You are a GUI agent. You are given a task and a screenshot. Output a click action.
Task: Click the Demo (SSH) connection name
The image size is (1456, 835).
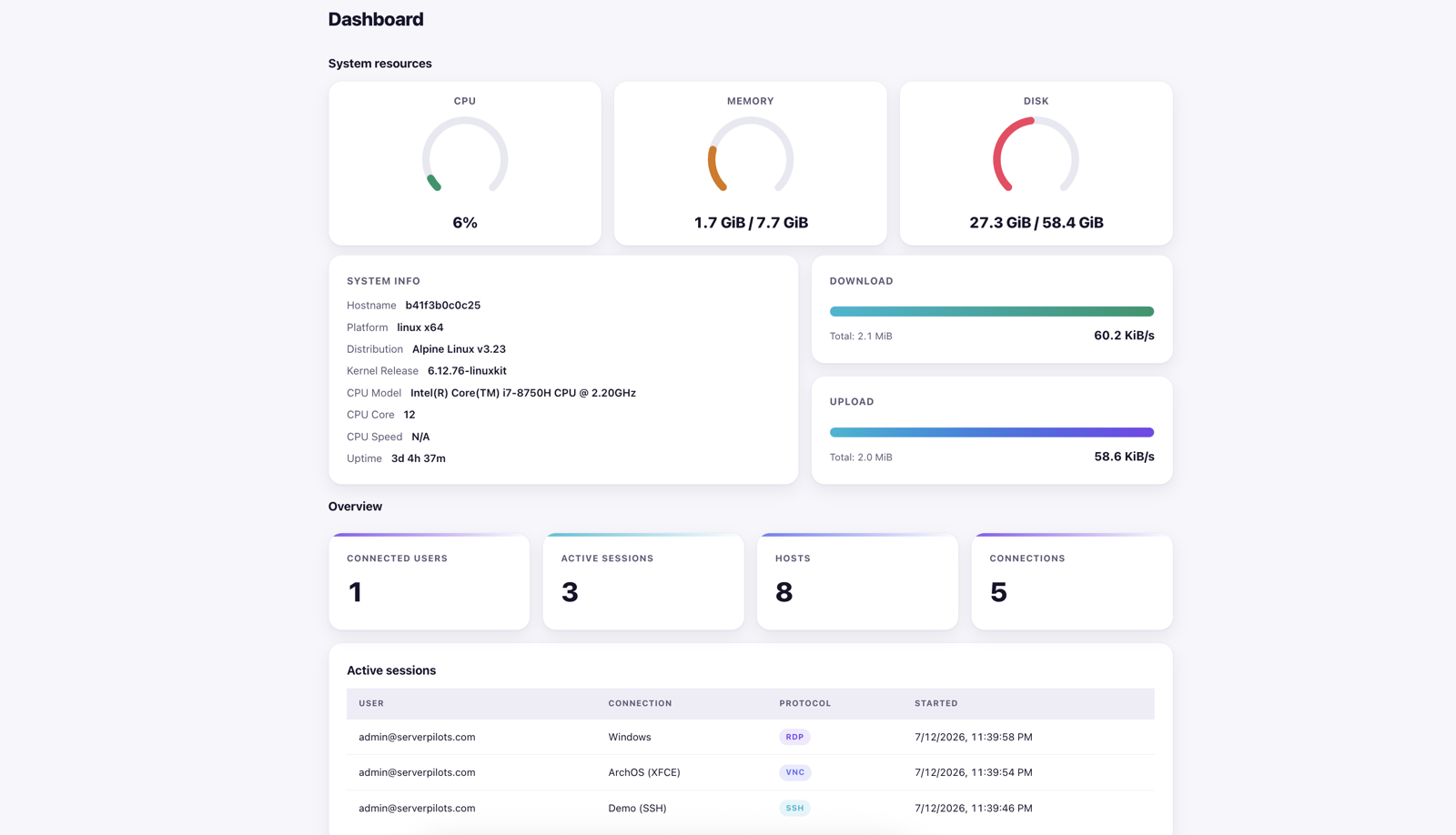click(x=637, y=808)
